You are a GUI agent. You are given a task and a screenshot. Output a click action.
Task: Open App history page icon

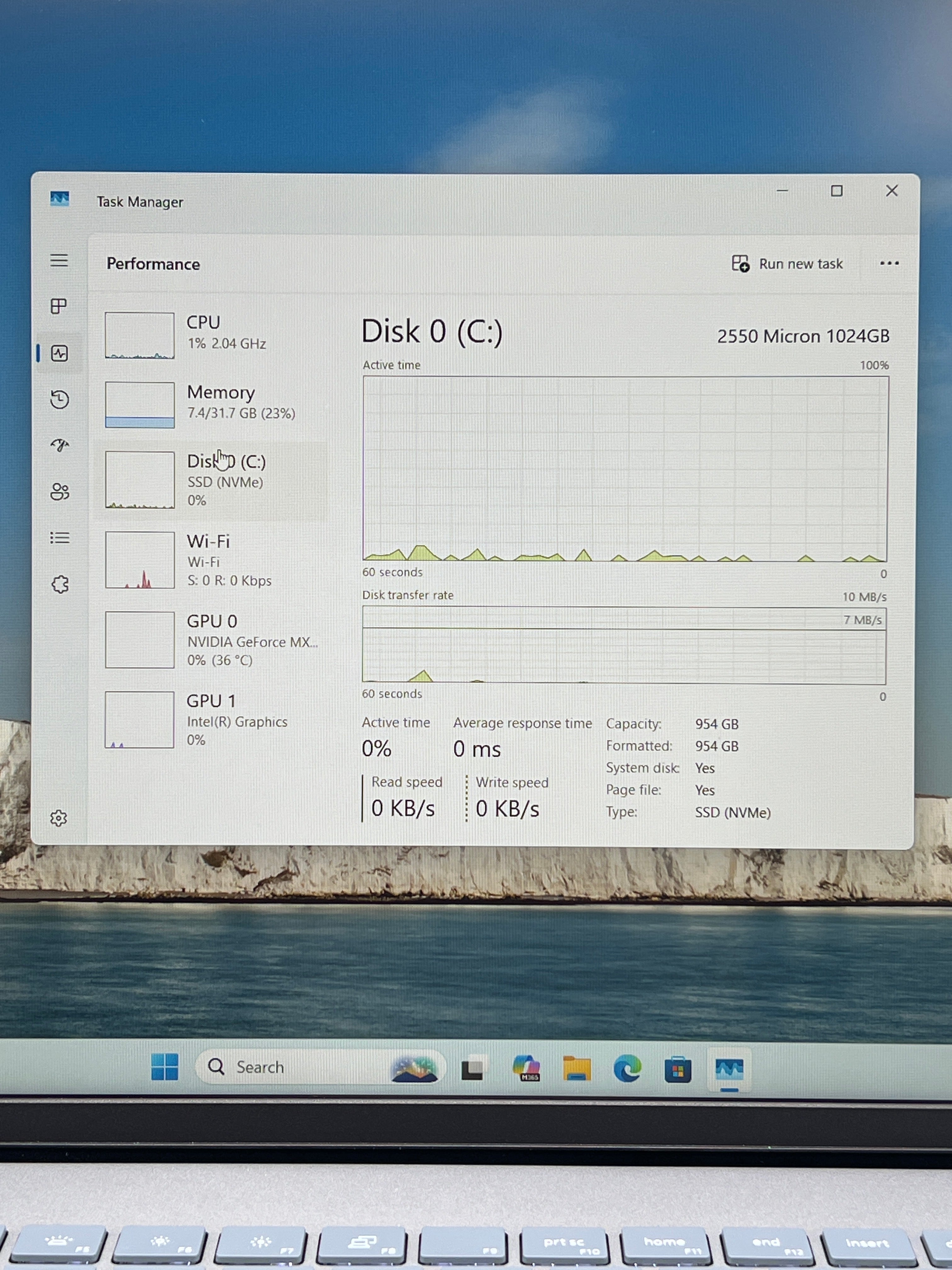(60, 399)
